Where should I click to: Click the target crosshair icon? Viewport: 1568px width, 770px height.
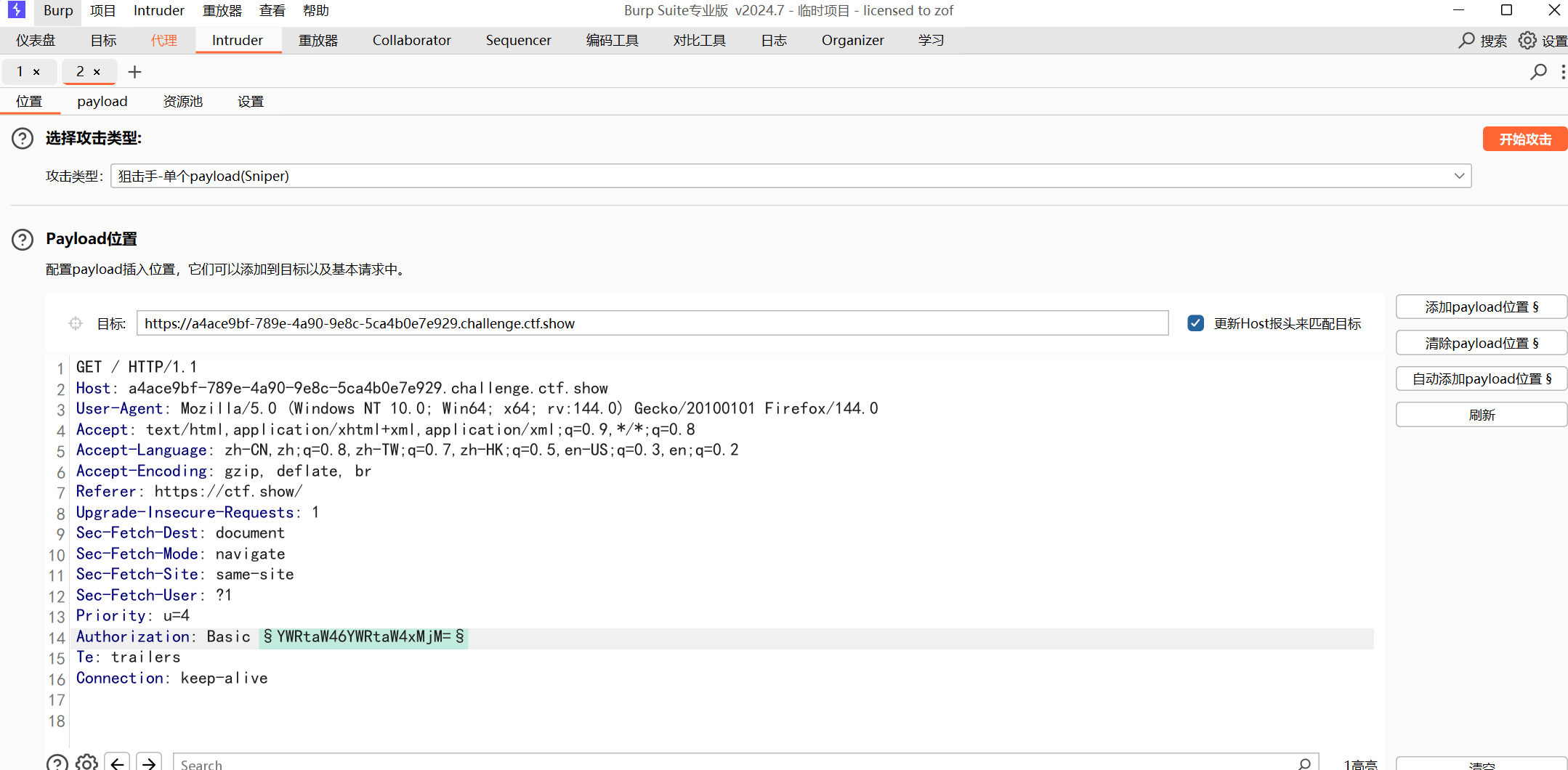[76, 323]
